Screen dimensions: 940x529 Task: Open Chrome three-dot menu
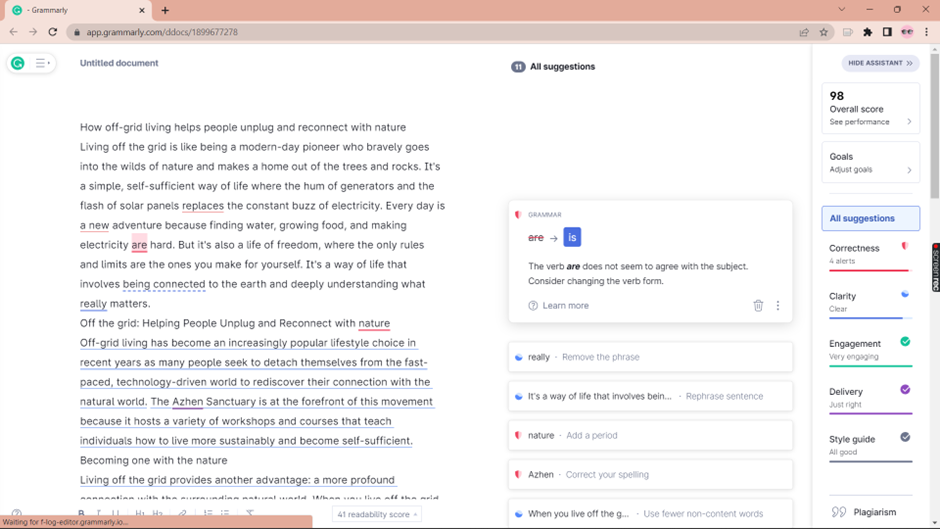[926, 32]
